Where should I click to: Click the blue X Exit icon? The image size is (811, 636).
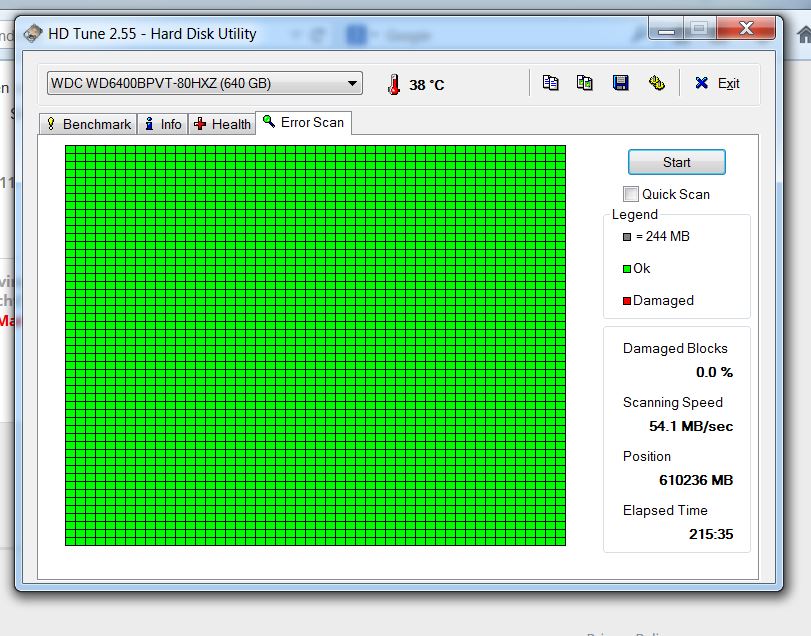(x=701, y=83)
